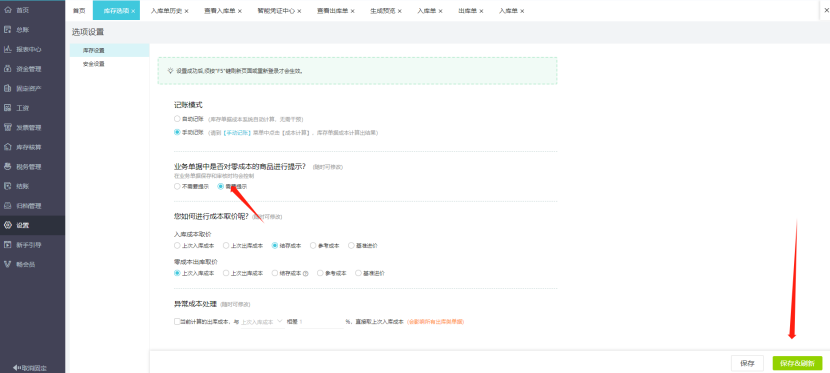Image resolution: width=830 pixels, height=373 pixels.
Task: Click help icon beside 结存成本 option
Action: tap(305, 274)
